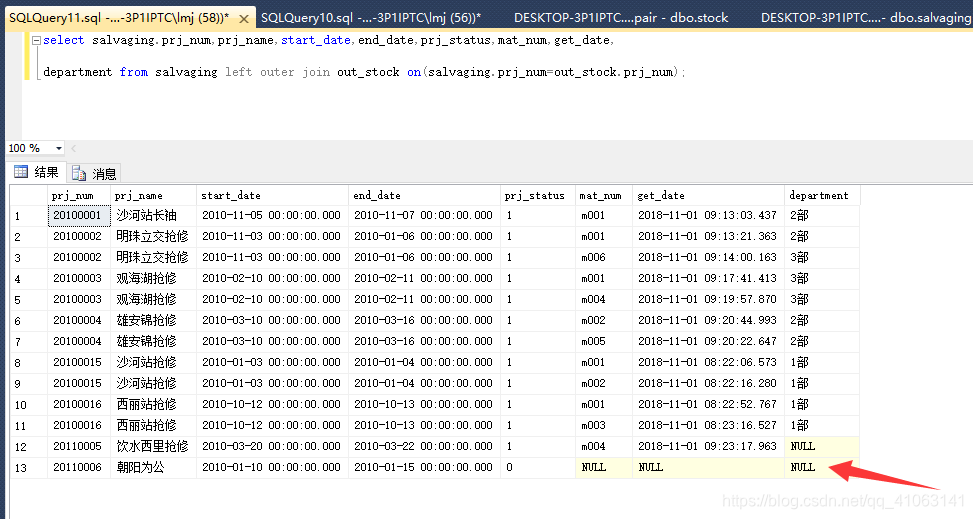Click the results grid icon on 结果 tab
This screenshot has height=519, width=973.
pos(21,172)
